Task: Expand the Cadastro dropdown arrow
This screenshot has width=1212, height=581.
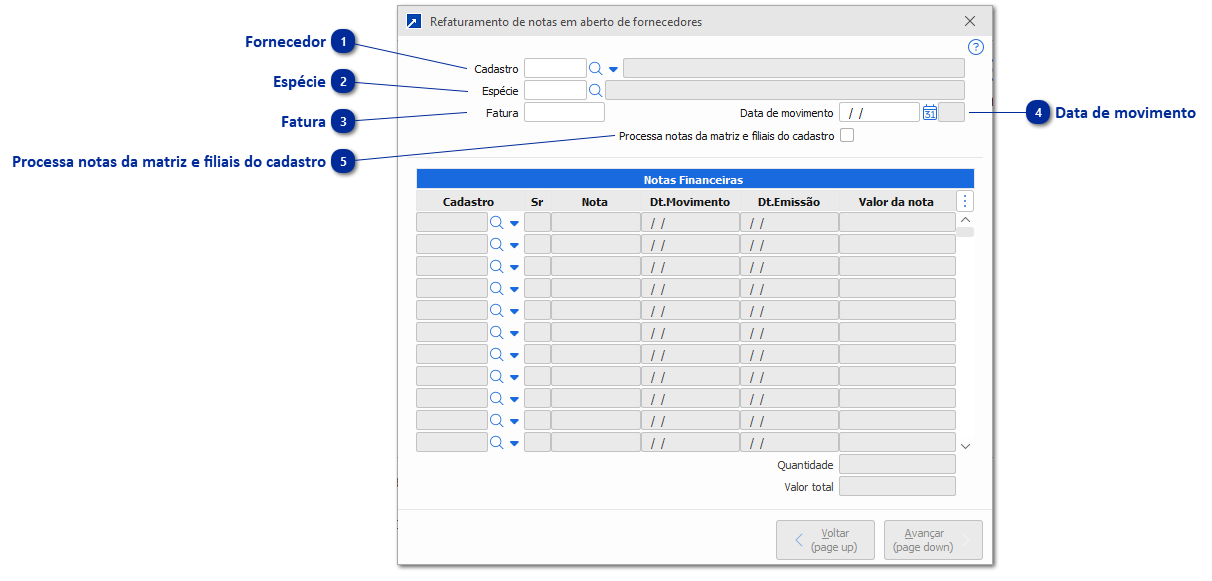Action: click(x=613, y=67)
